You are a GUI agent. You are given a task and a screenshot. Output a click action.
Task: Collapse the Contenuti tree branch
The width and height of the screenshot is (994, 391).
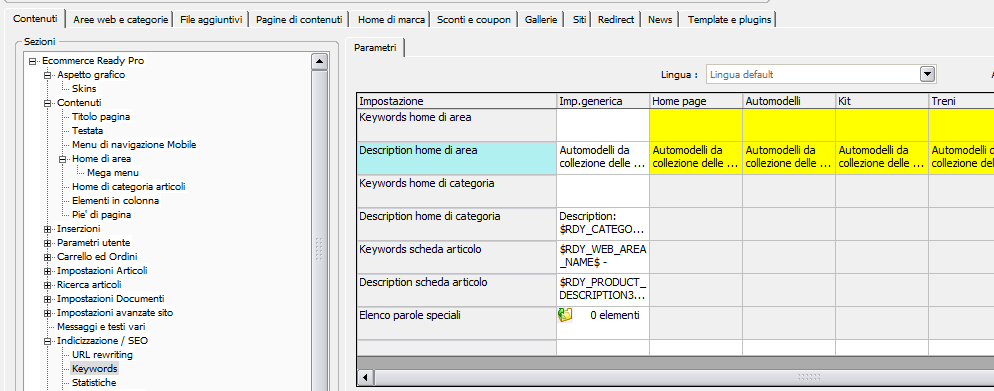(48, 103)
